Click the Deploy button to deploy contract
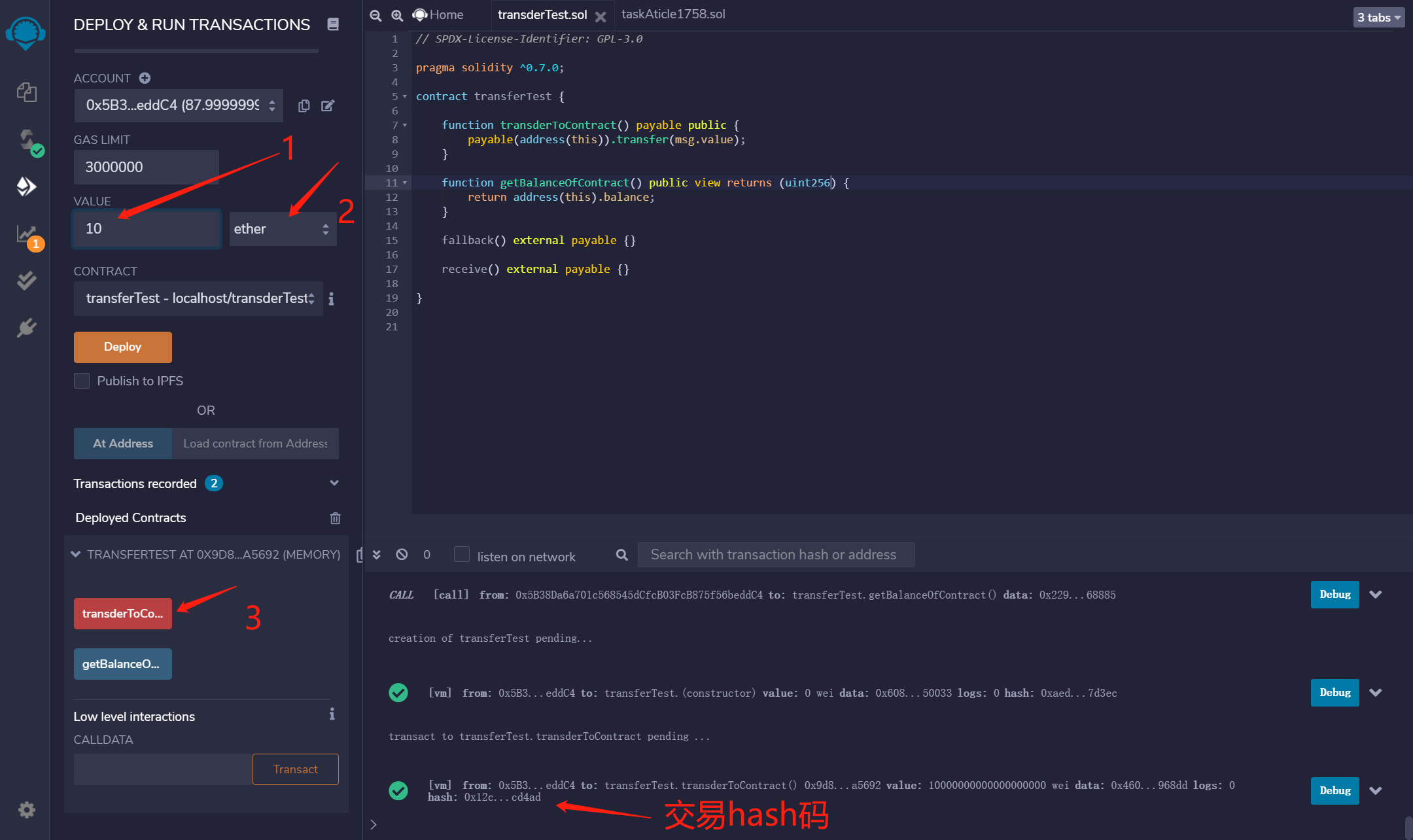This screenshot has height=840, width=1413. click(x=122, y=346)
